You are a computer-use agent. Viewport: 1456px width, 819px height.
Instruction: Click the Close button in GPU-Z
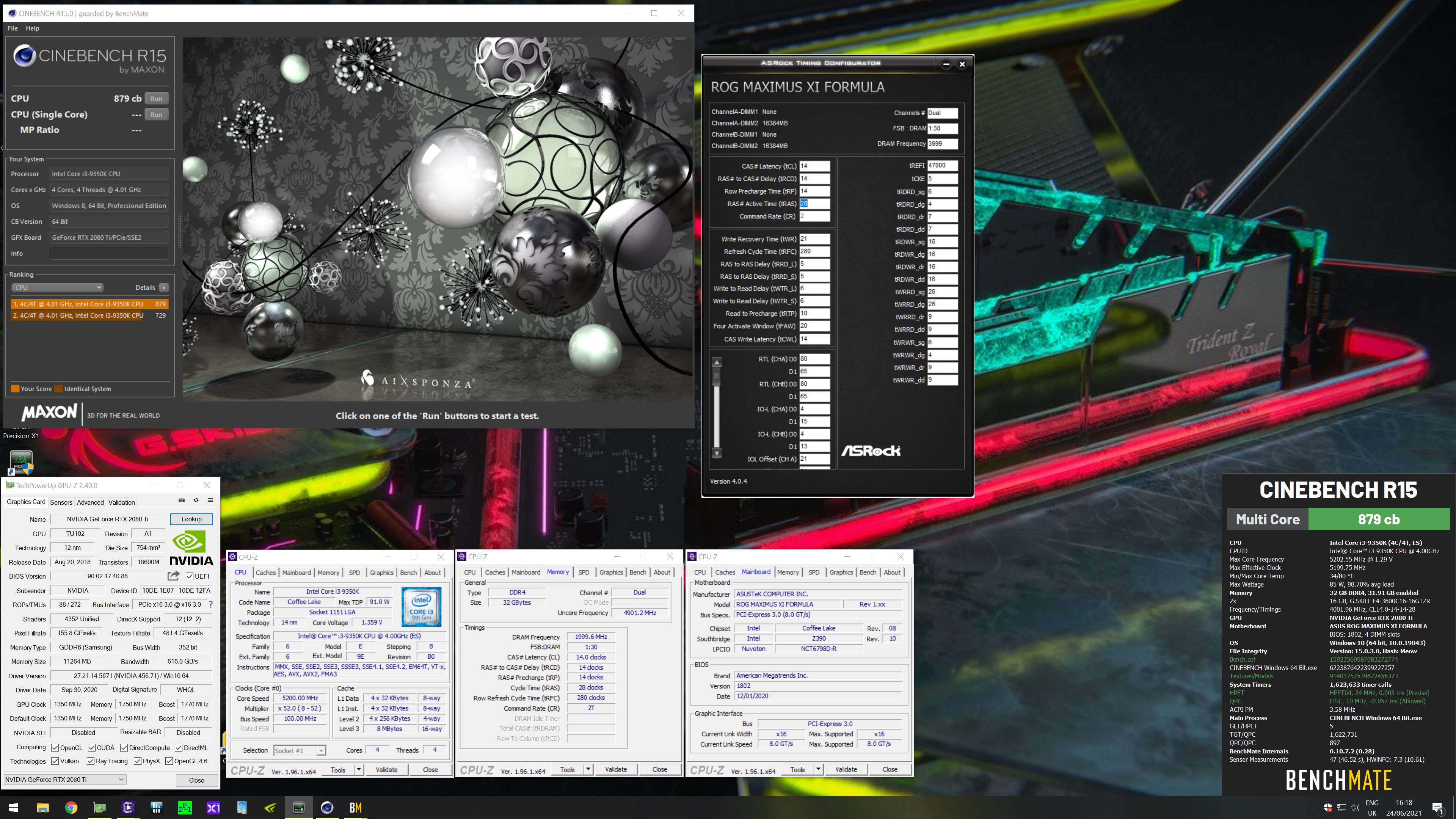click(x=197, y=780)
